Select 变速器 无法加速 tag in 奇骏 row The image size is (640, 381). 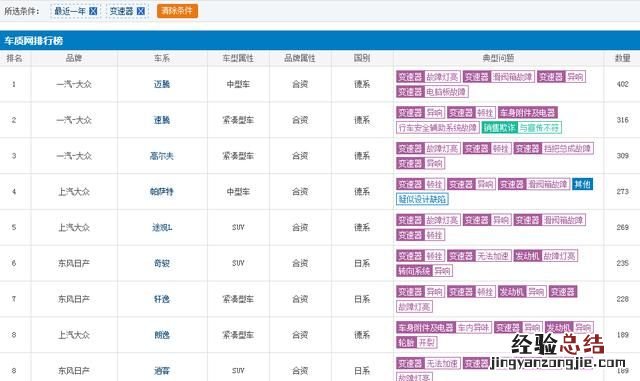[479, 256]
